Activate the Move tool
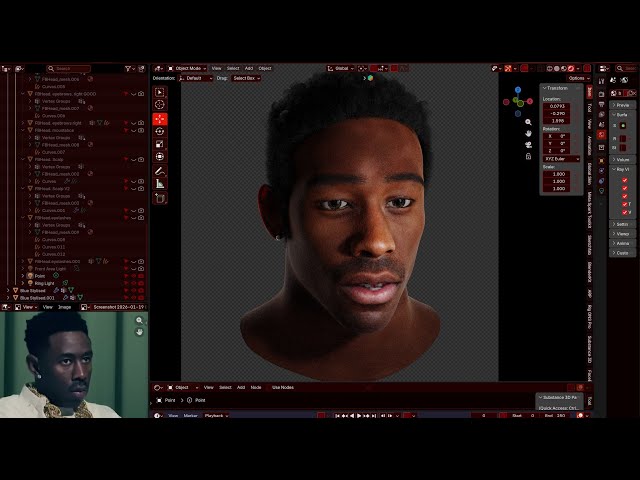640x480 pixels. click(x=160, y=119)
